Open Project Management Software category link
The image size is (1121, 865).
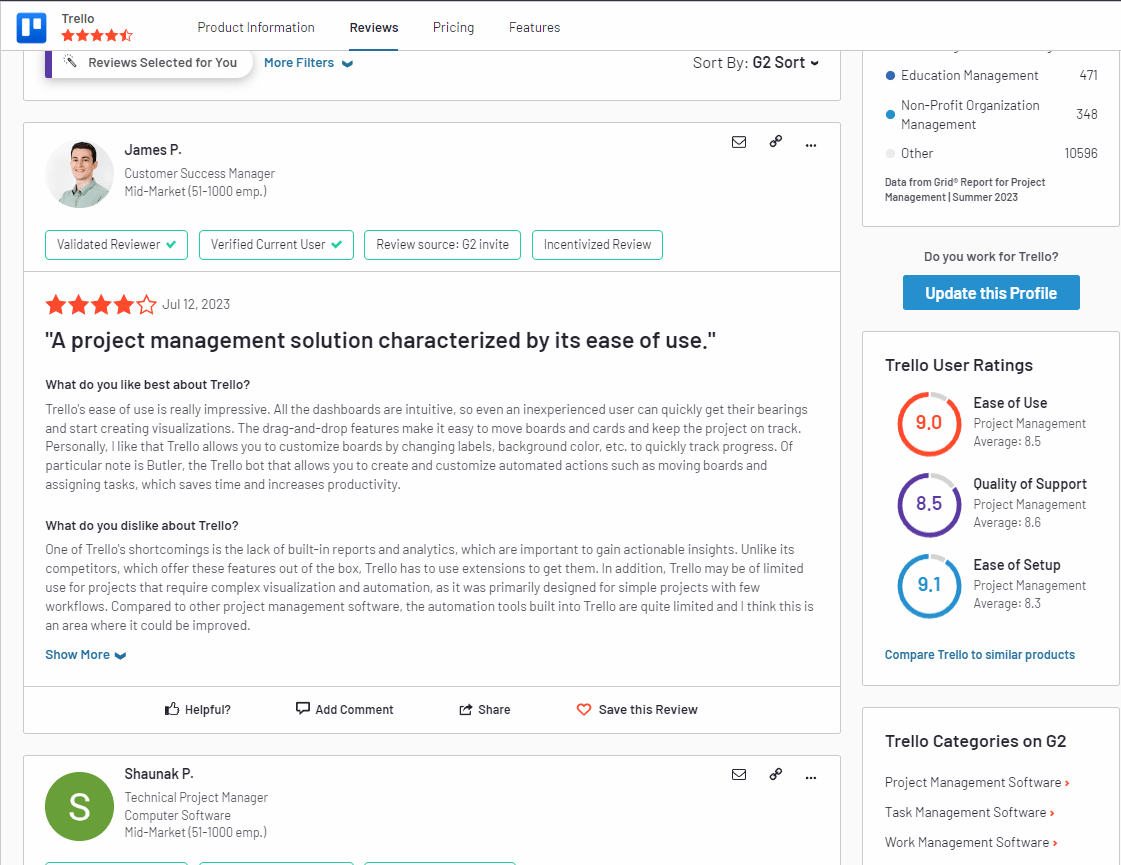(973, 783)
